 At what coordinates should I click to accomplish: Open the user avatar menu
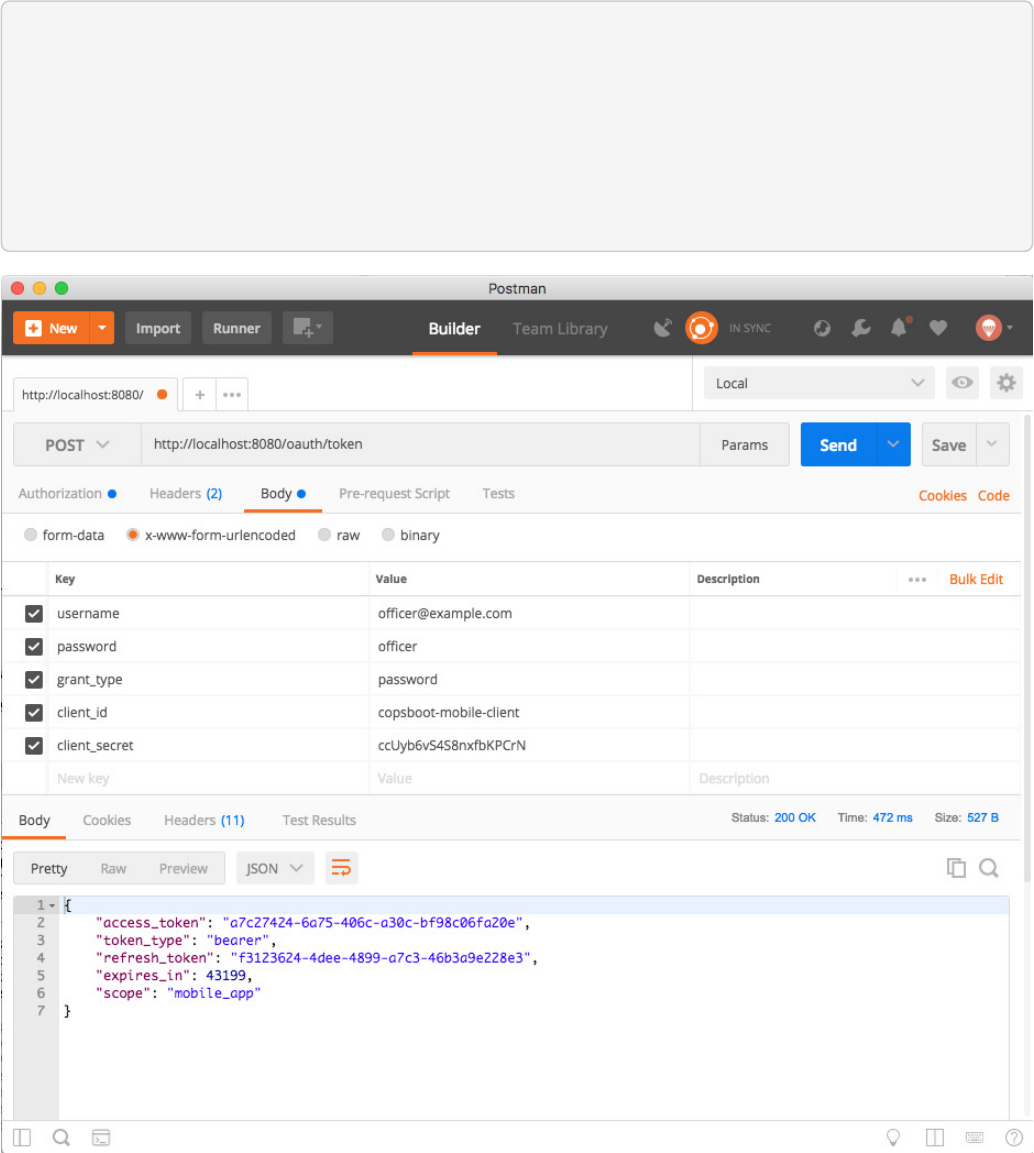994,328
